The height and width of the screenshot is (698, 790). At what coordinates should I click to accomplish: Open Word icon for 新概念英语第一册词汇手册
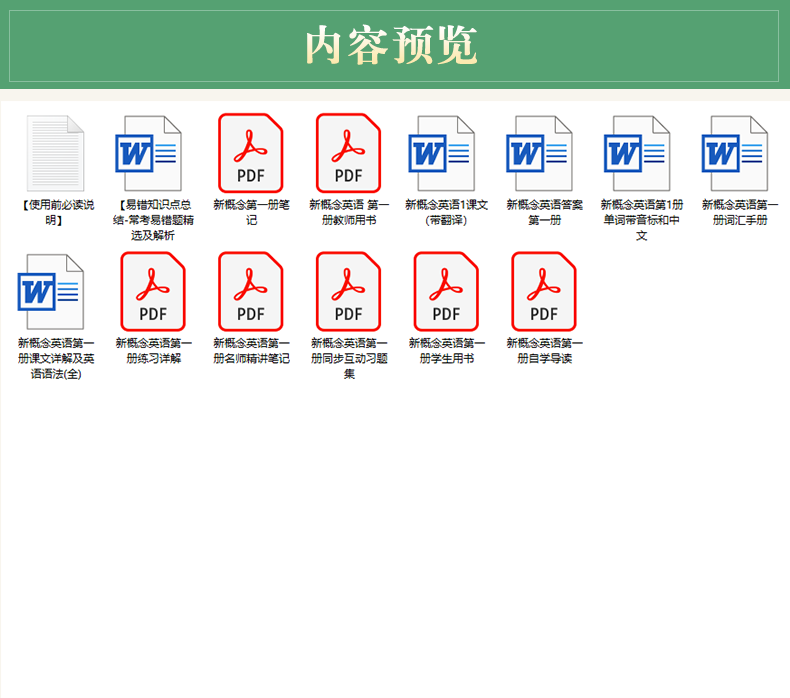point(735,153)
